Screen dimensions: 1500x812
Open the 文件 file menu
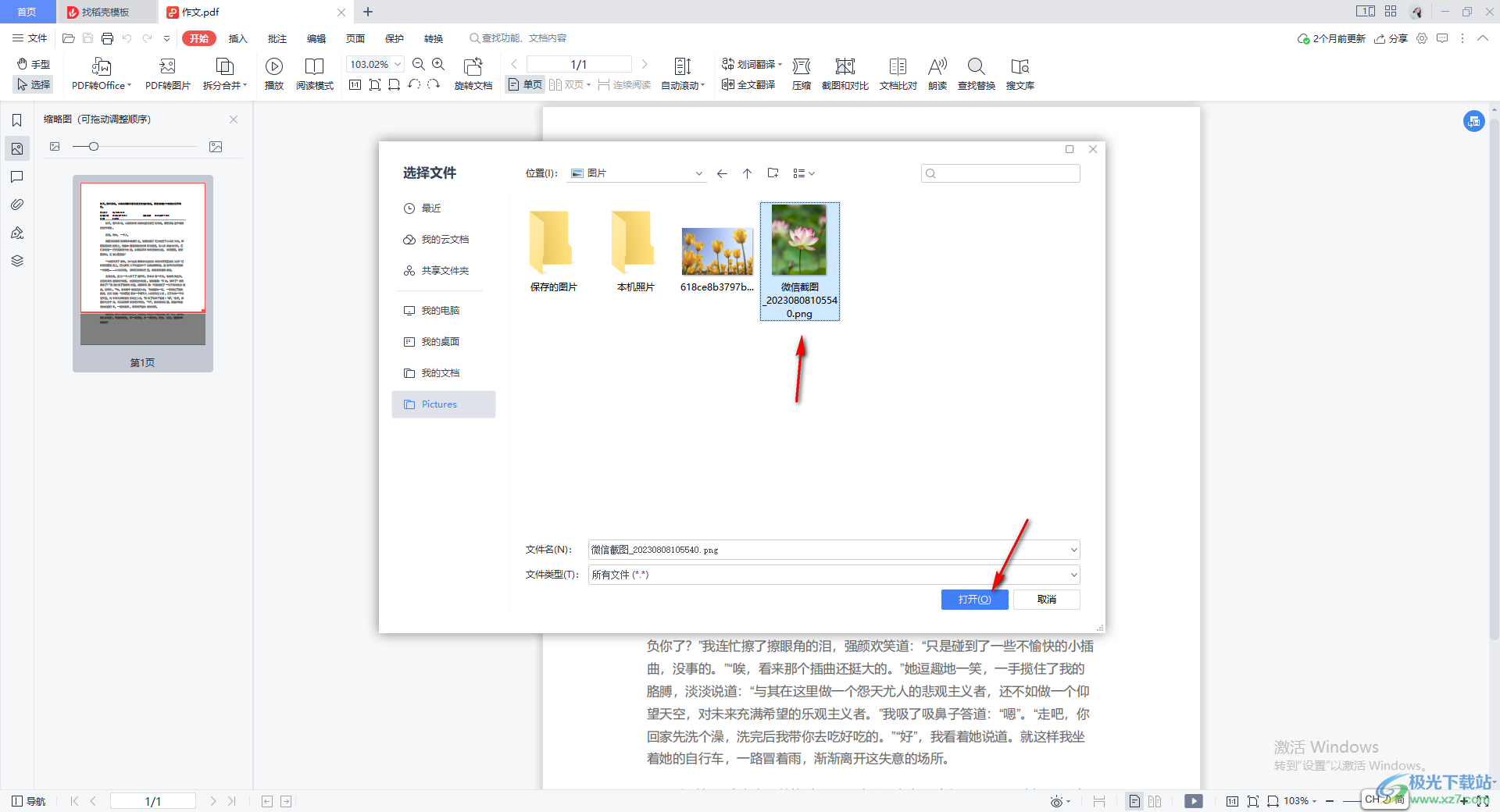click(x=30, y=38)
